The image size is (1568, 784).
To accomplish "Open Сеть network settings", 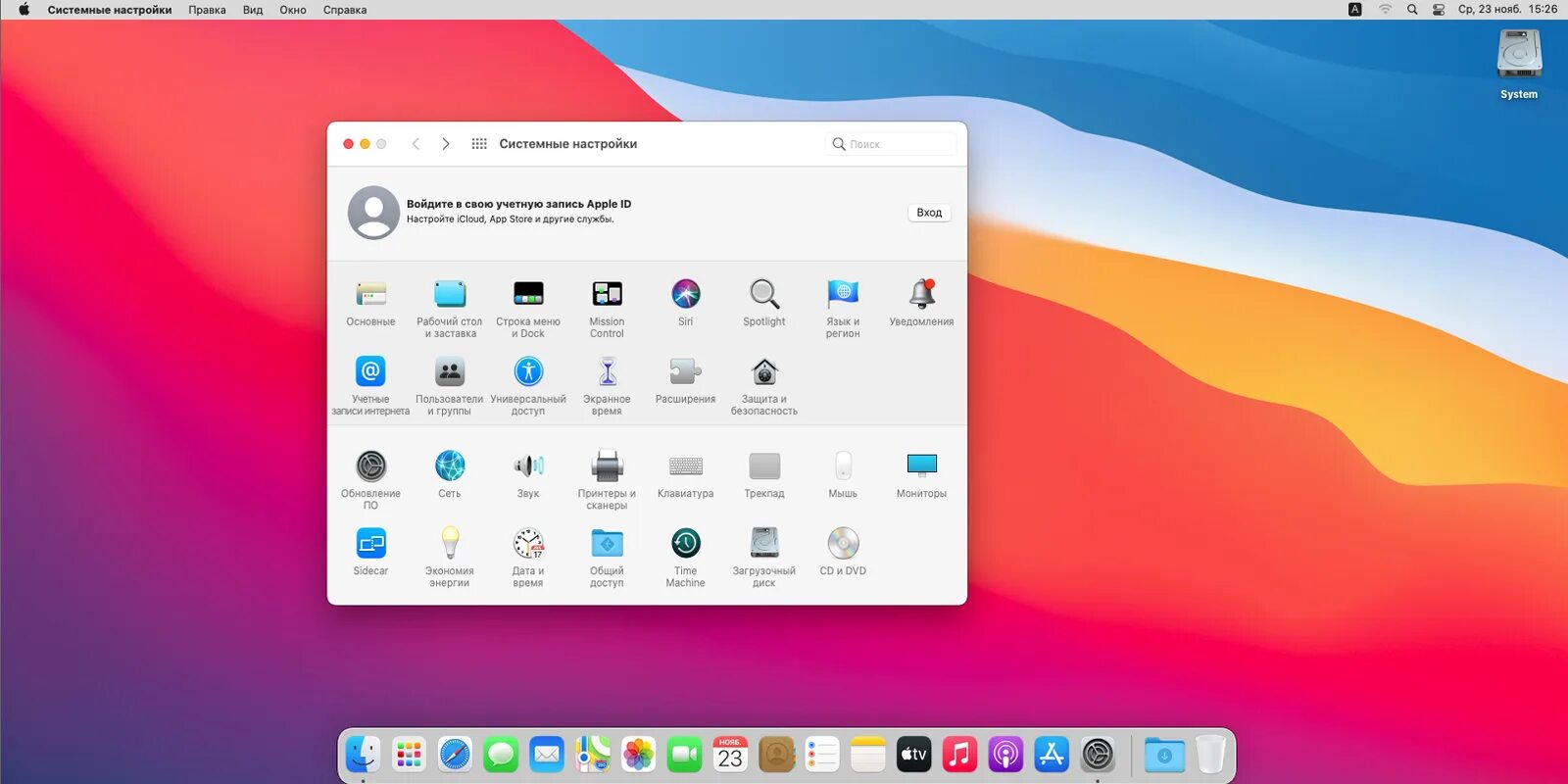I will click(450, 474).
